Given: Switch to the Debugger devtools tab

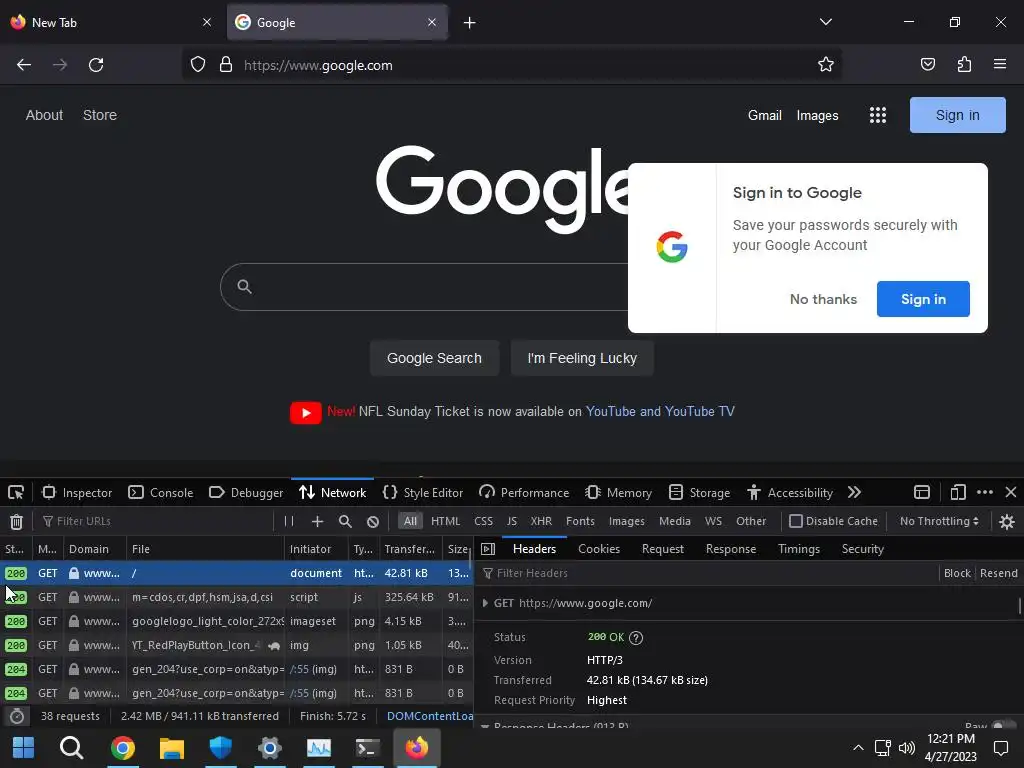Looking at the screenshot, I should pos(246,492).
